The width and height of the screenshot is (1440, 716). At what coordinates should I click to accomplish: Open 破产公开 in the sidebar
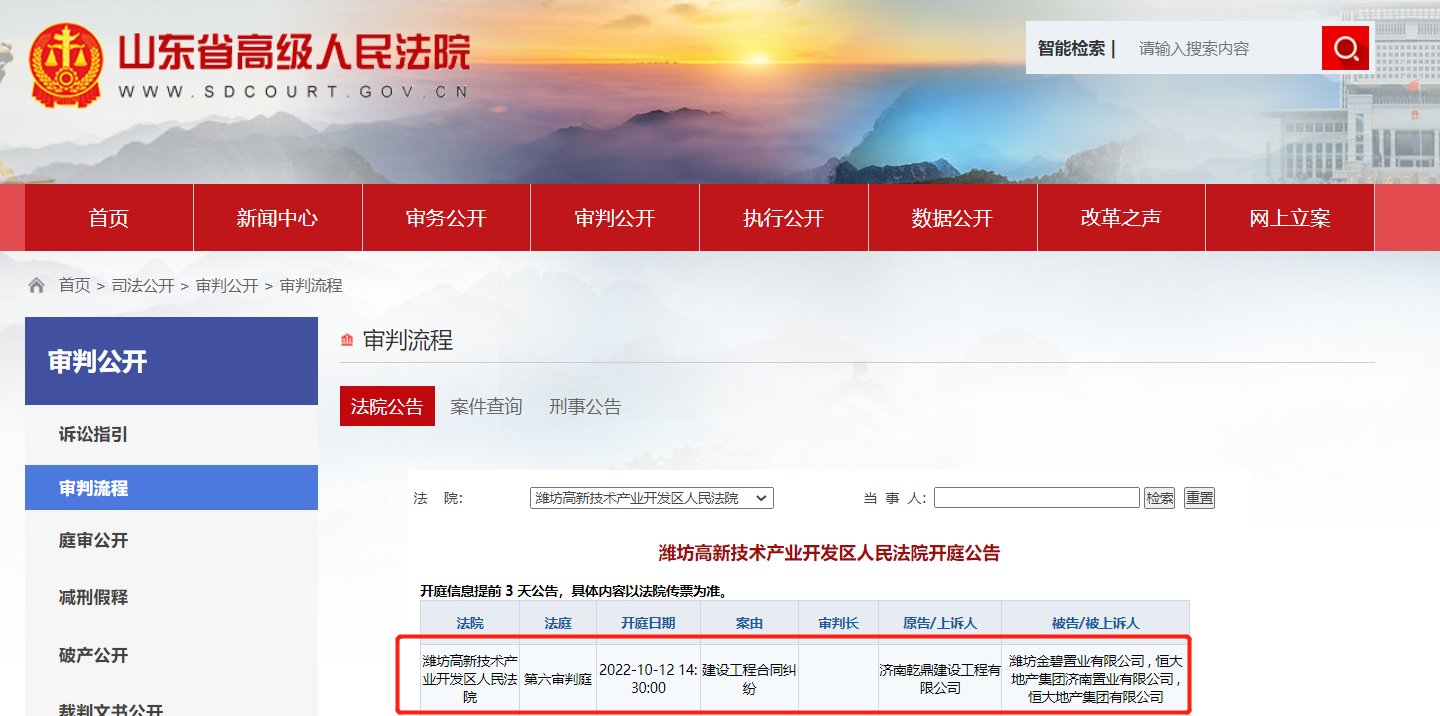click(x=171, y=656)
